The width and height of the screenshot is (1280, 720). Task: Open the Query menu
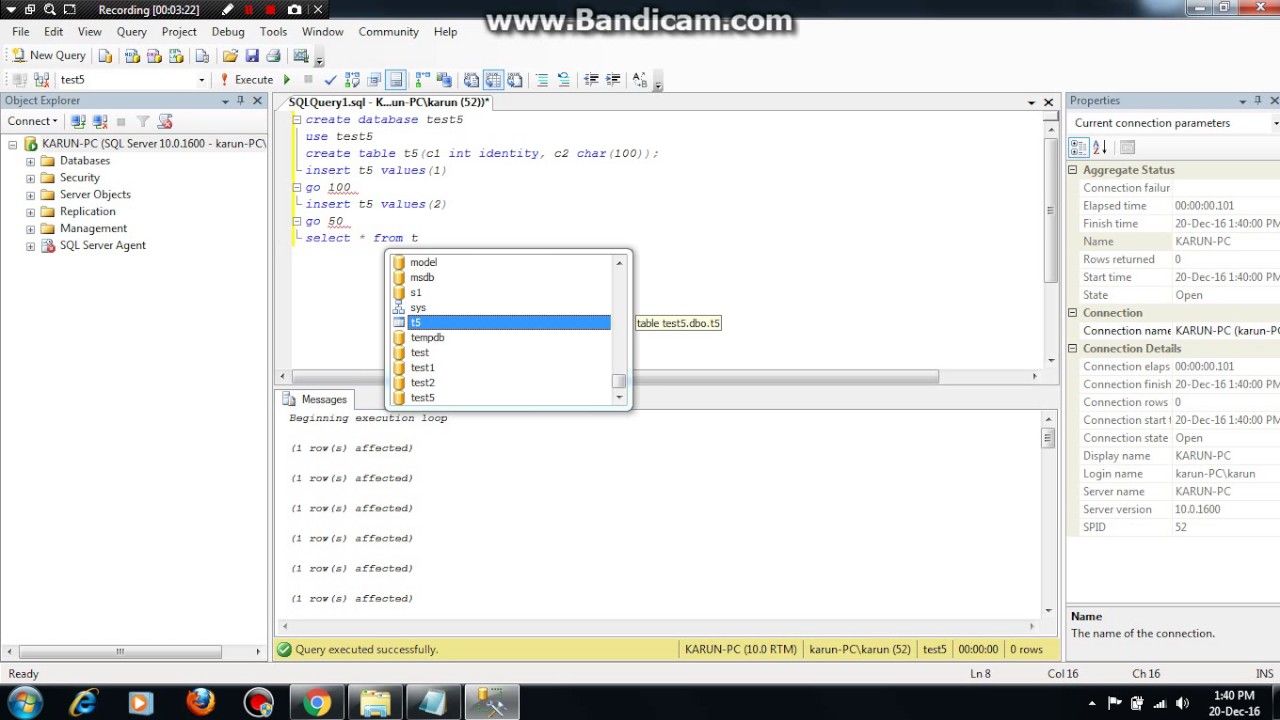132,32
